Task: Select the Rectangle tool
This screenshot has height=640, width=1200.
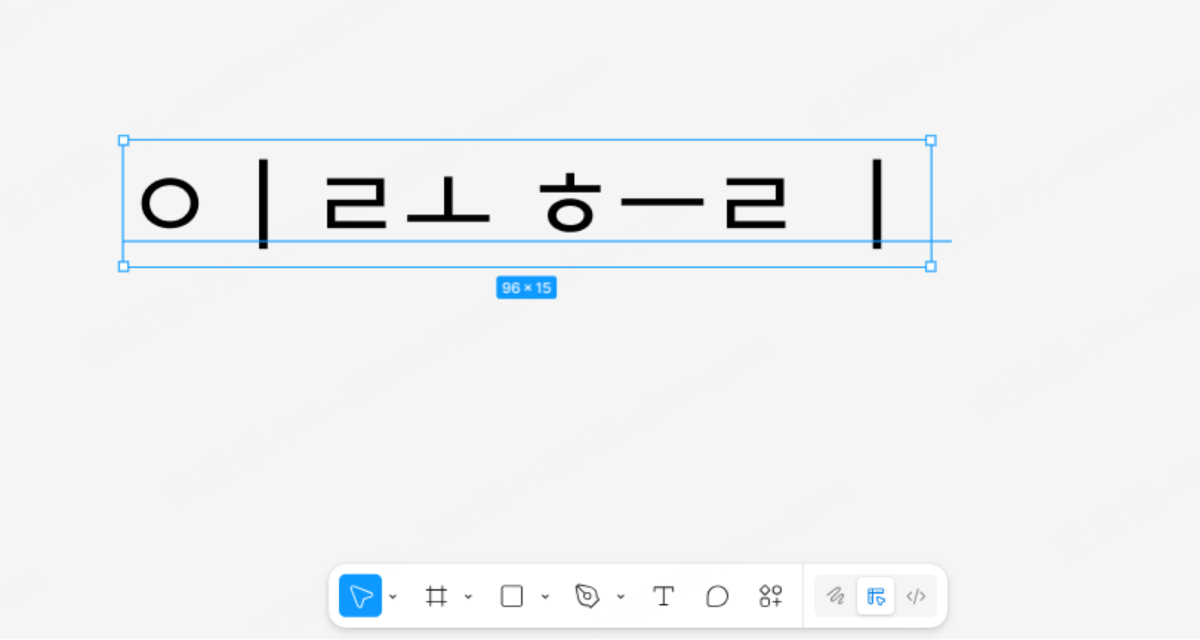Action: point(512,595)
